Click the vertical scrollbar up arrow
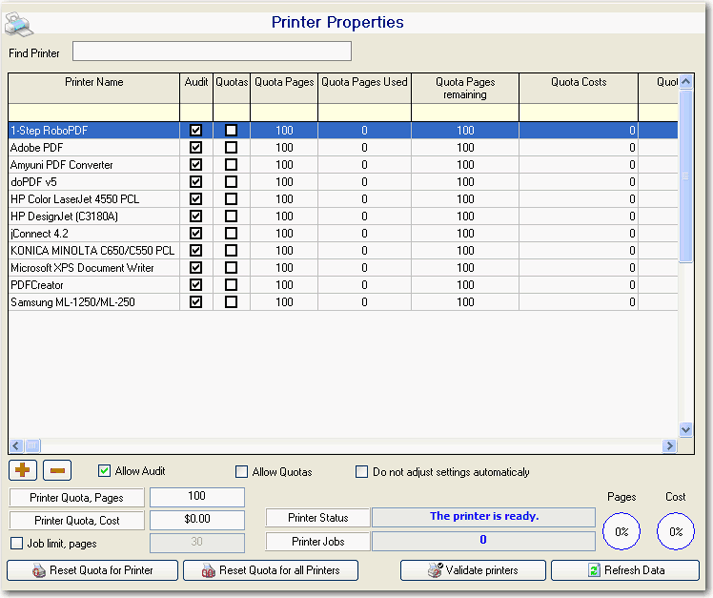The image size is (713, 598). 686,82
